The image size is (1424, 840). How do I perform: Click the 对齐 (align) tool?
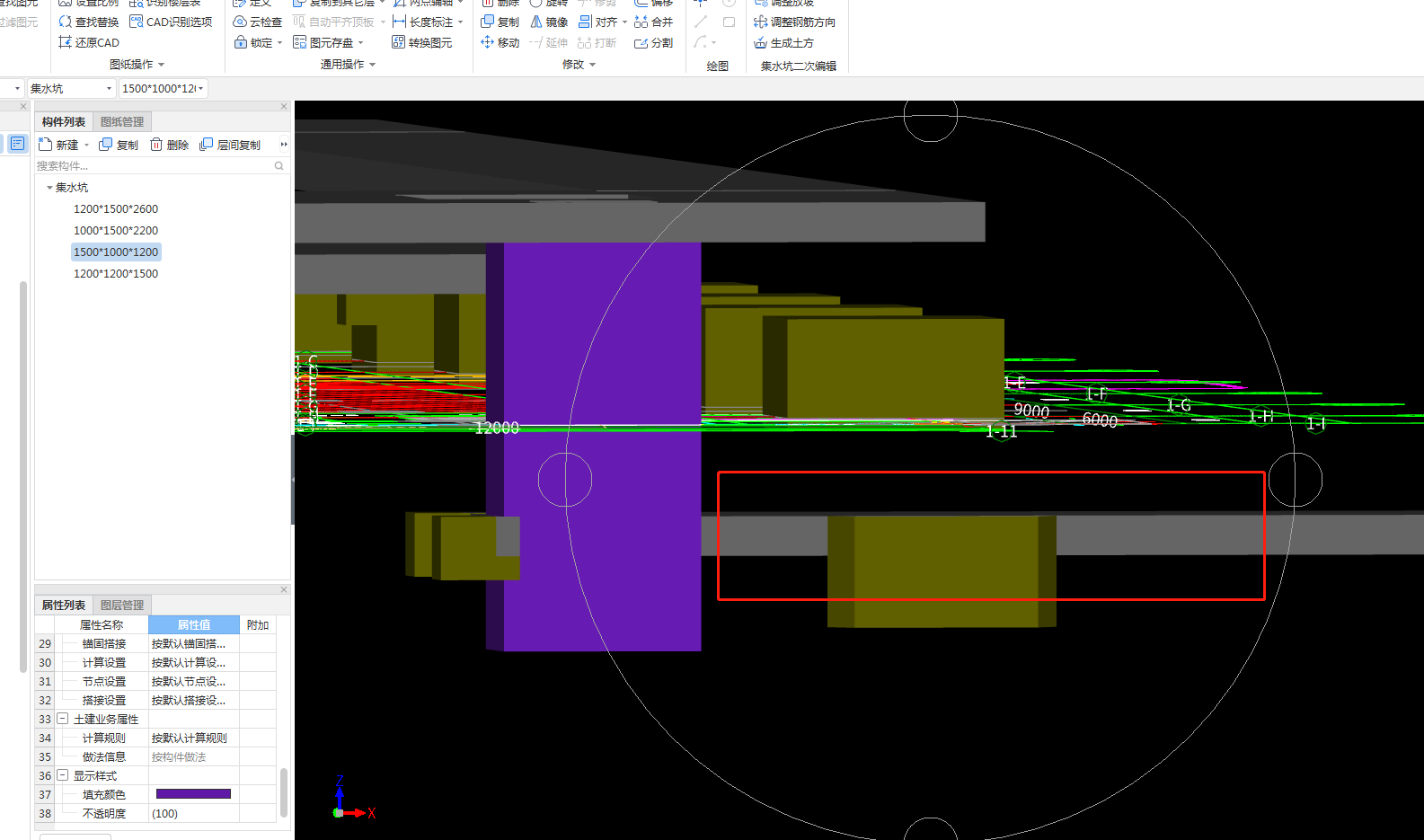pyautogui.click(x=598, y=22)
